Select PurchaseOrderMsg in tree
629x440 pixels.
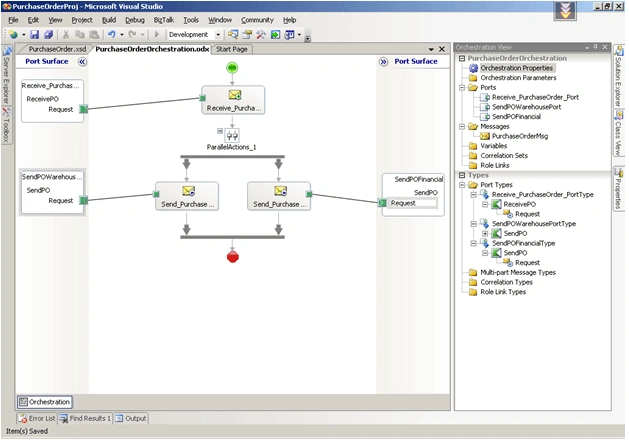pos(520,136)
